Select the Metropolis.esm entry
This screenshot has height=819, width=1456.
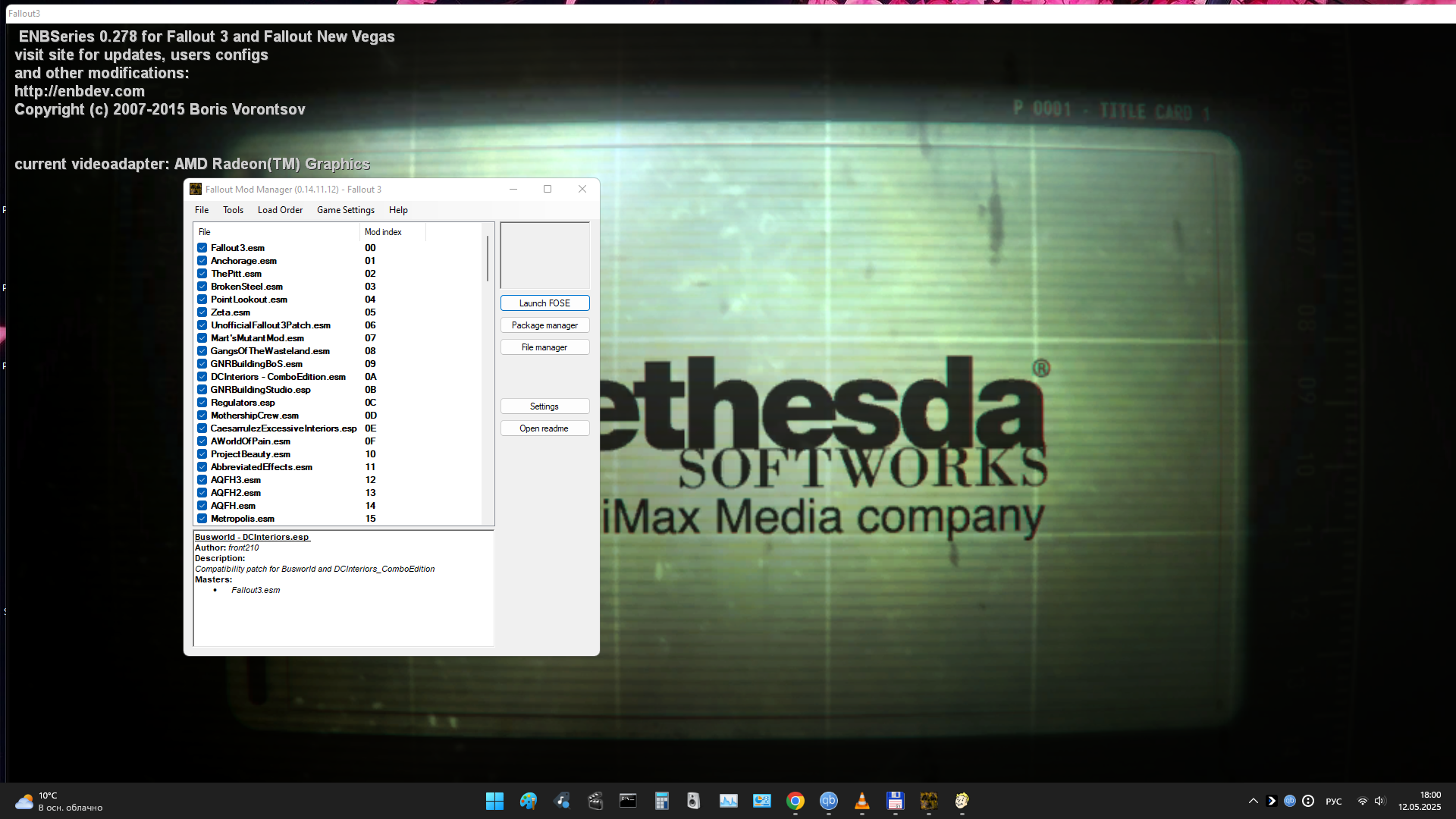[243, 519]
